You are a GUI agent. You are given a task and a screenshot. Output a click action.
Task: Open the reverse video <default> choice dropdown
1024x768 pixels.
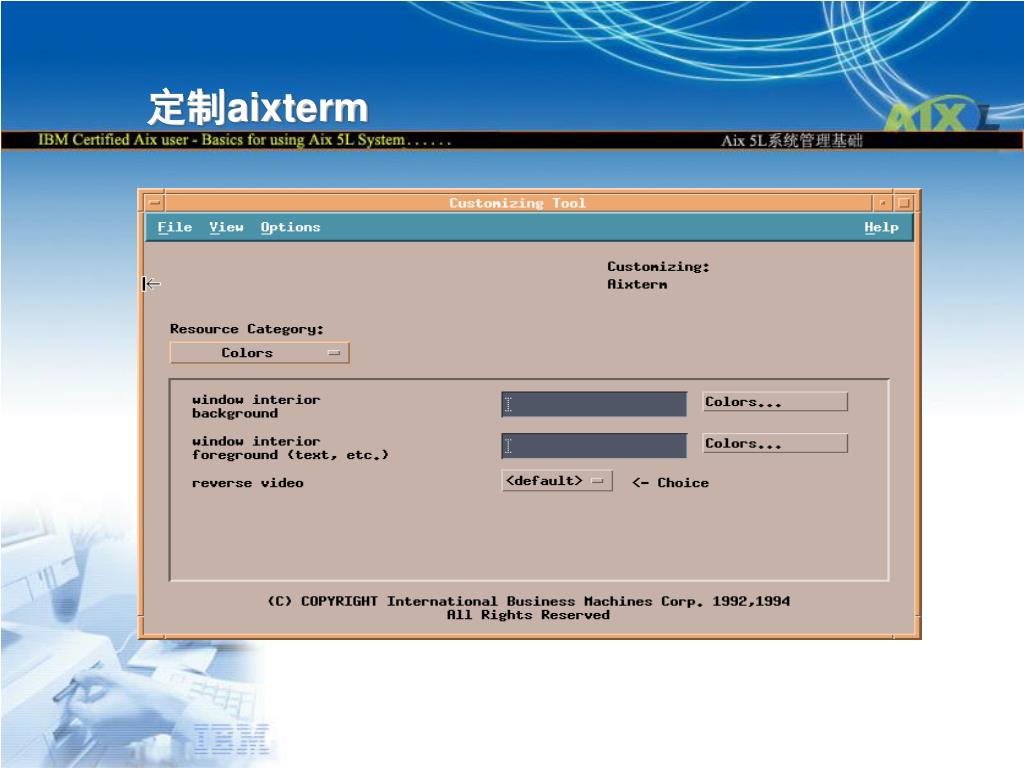(556, 481)
